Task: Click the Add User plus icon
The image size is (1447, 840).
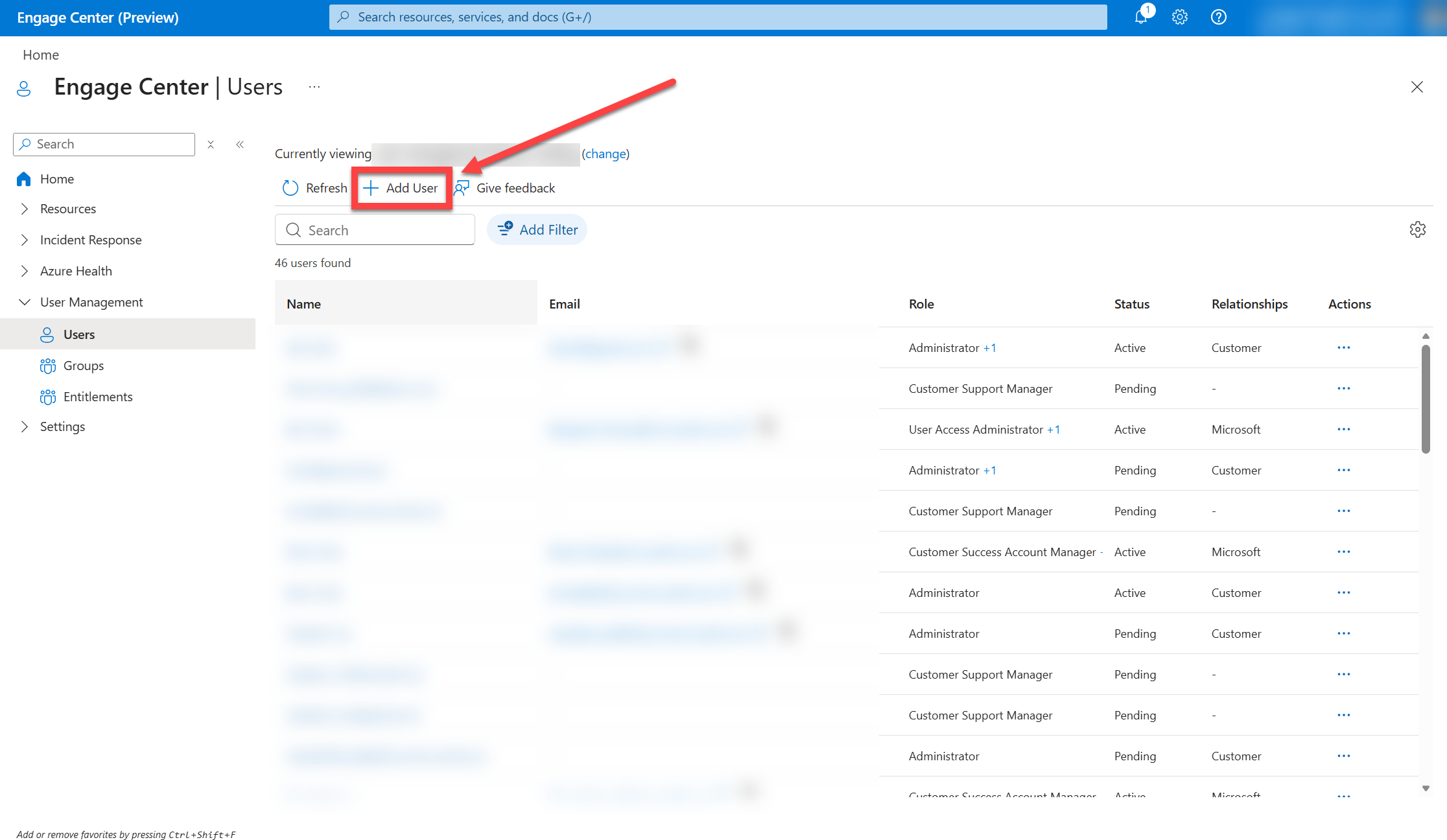Action: [x=371, y=188]
